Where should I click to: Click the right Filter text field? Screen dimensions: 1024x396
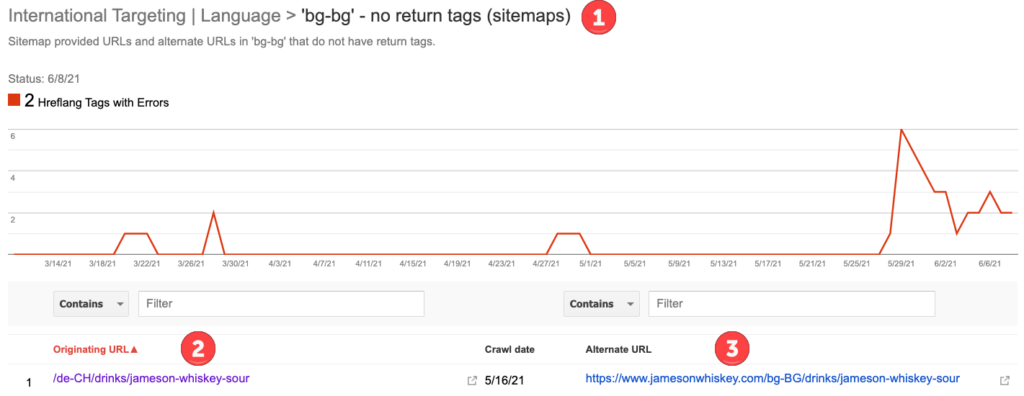(x=792, y=304)
